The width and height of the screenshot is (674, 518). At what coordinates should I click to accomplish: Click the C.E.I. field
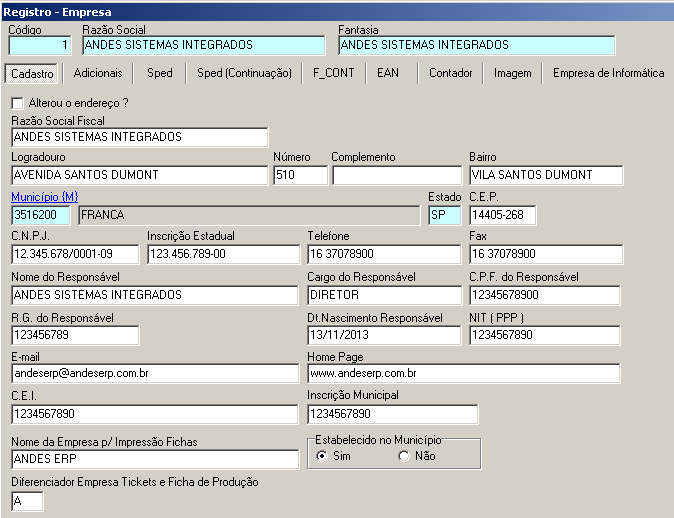pyautogui.click(x=155, y=414)
